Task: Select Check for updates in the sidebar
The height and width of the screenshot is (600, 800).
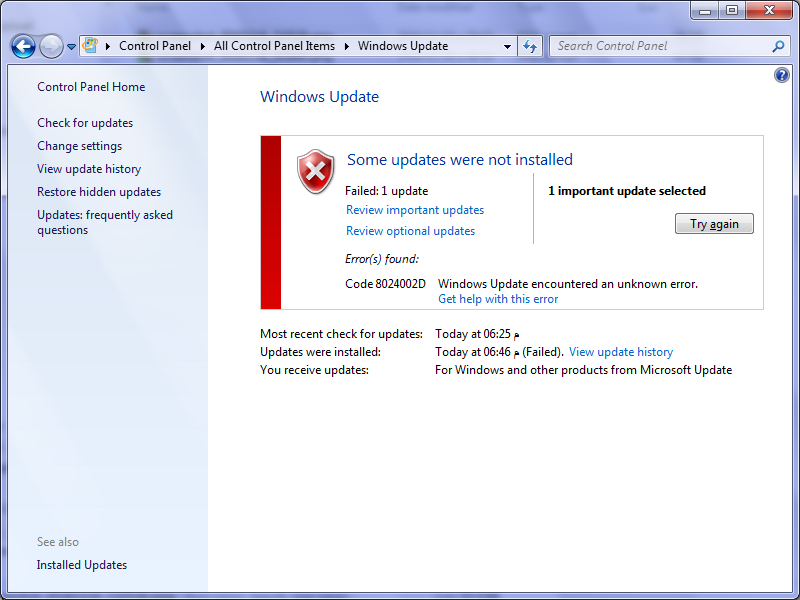Action: coord(85,123)
